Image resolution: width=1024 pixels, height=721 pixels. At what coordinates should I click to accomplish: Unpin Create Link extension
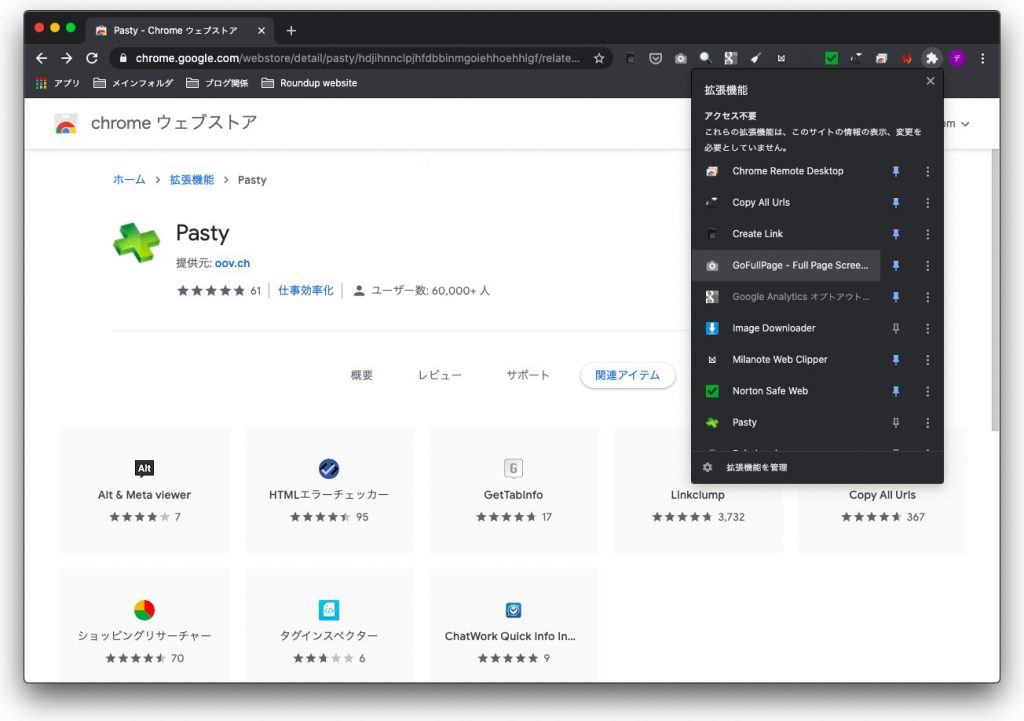coord(896,234)
